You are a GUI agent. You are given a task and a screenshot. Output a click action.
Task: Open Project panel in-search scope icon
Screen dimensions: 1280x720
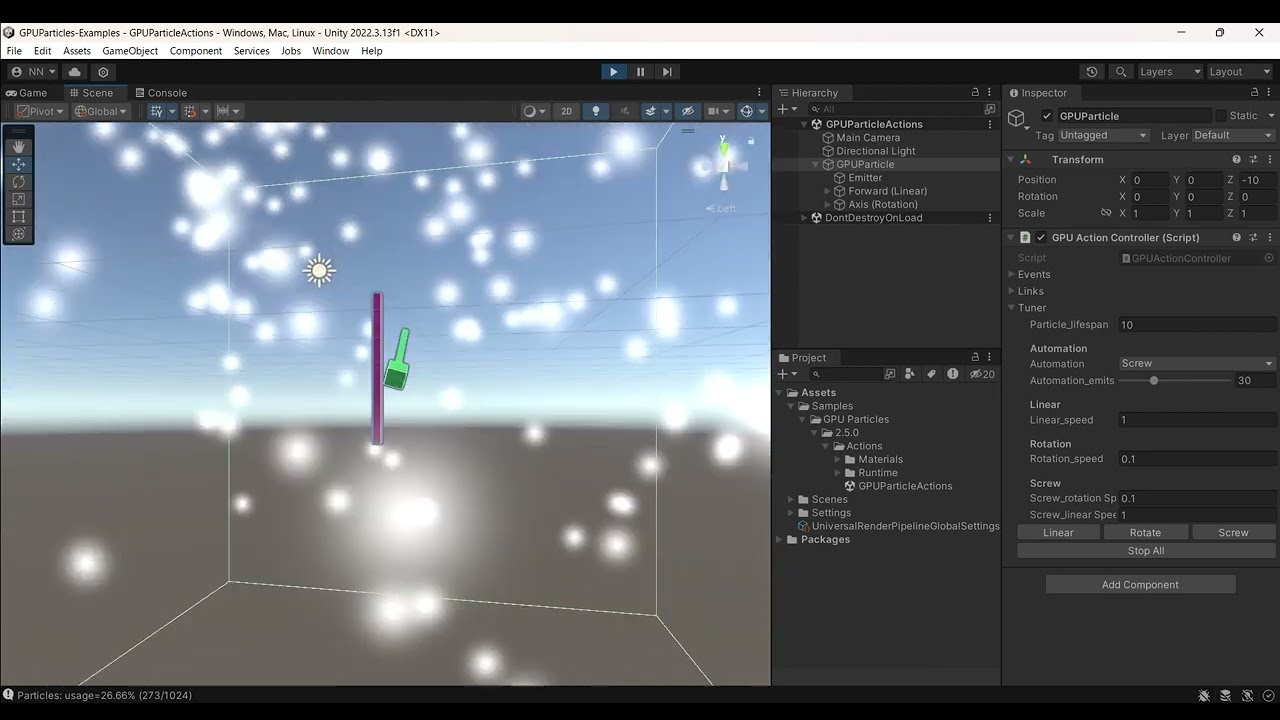tap(889, 374)
